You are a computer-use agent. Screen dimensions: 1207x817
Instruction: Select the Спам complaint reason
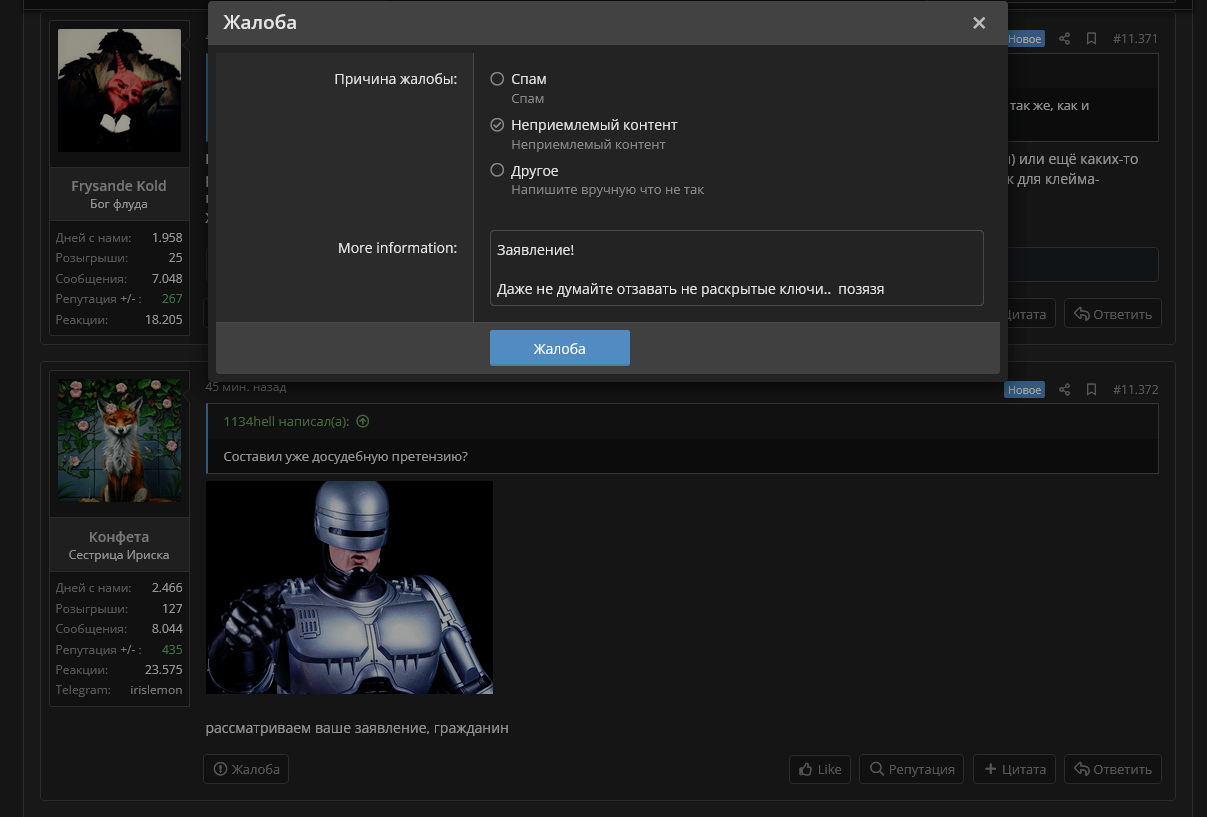[497, 79]
